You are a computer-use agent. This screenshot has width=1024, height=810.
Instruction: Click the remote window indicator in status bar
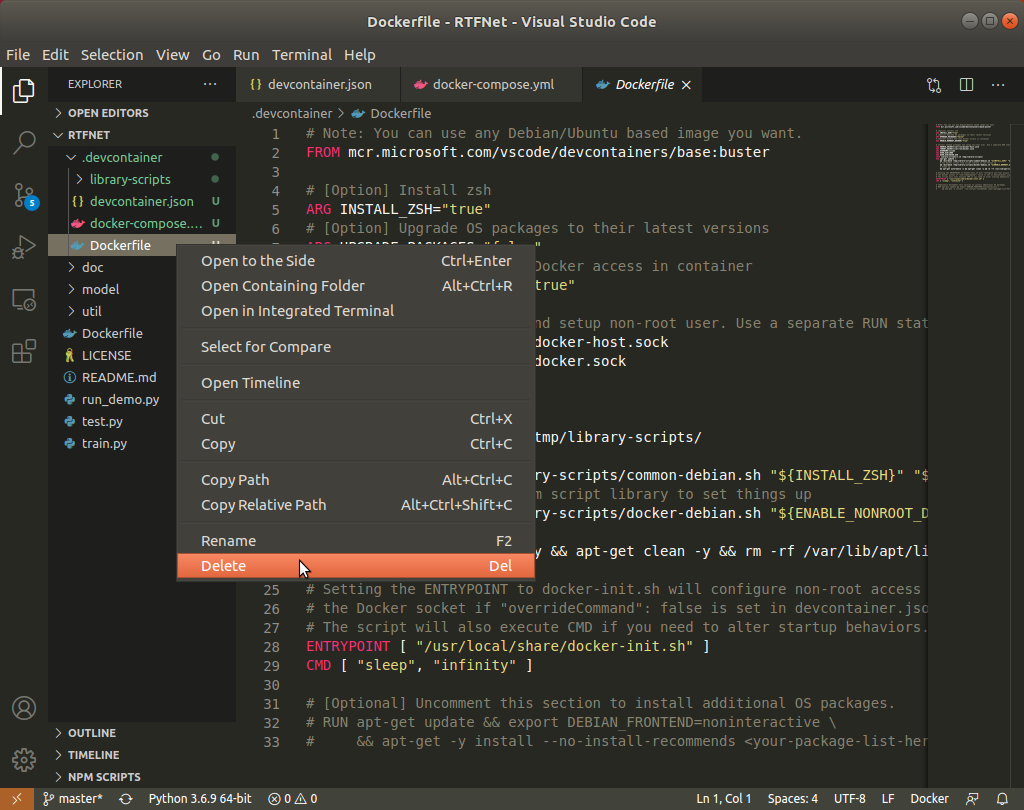17,798
